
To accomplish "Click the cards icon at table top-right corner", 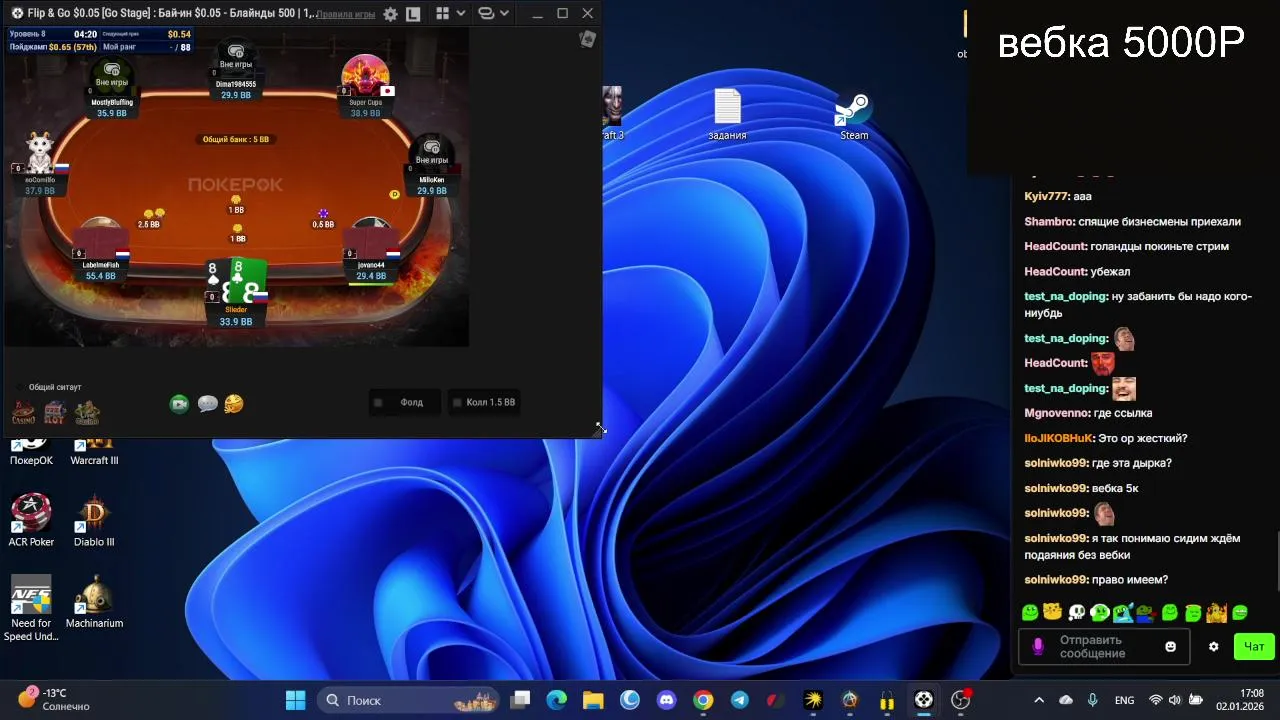I will click(x=587, y=39).
